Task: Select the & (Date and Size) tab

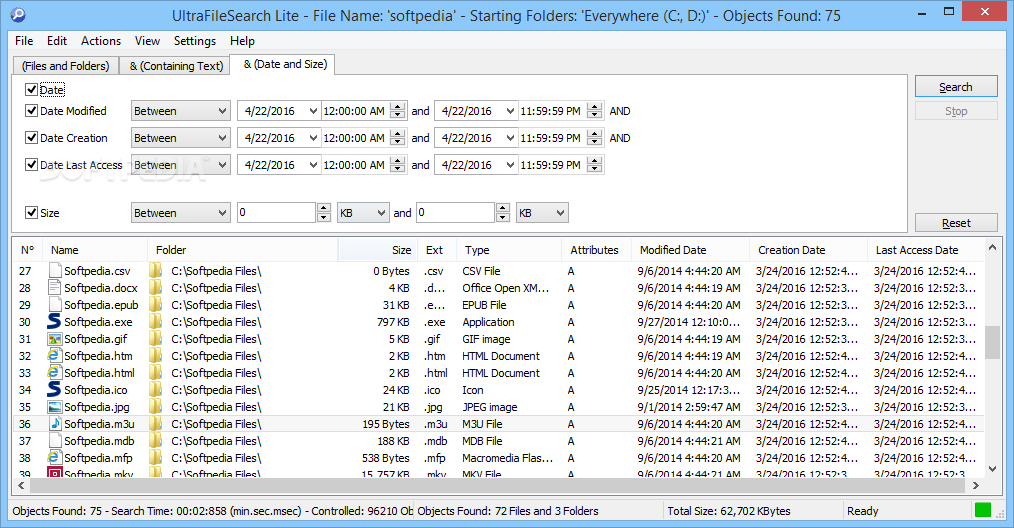Action: click(285, 64)
